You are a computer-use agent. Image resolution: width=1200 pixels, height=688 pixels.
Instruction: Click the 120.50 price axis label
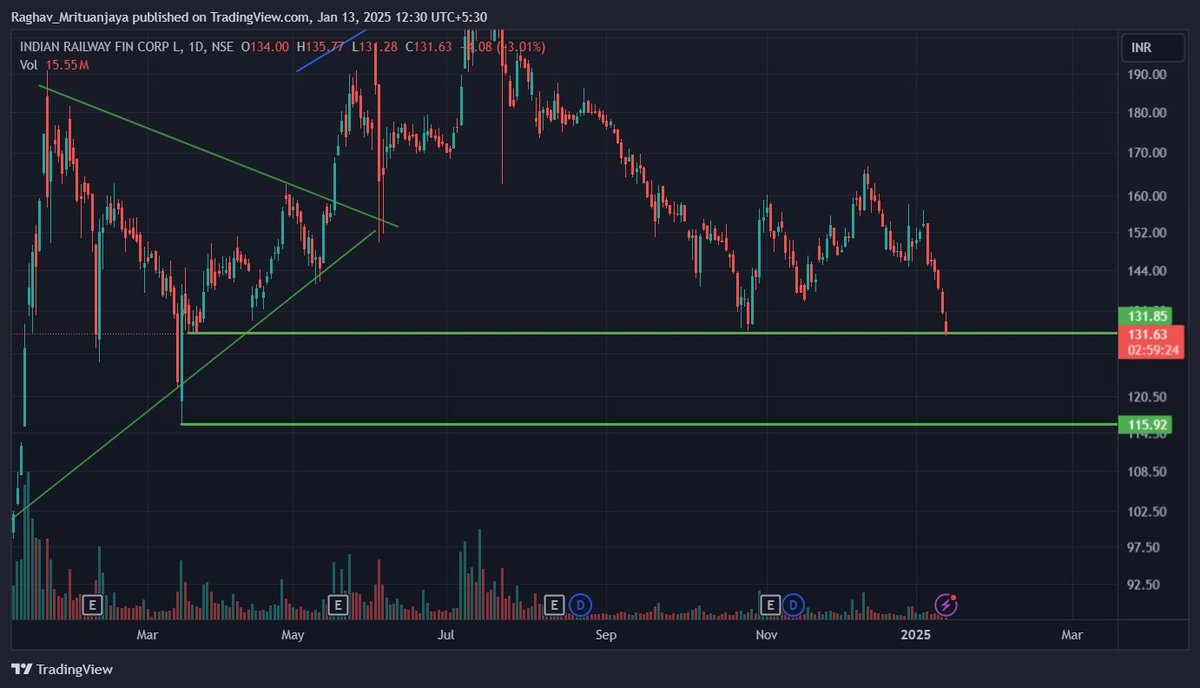1146,397
